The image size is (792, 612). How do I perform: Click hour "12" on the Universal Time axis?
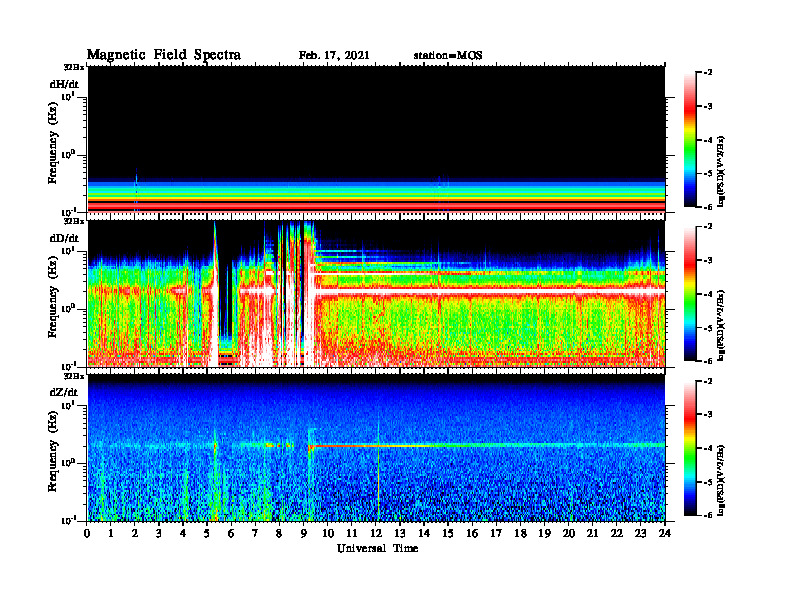coord(376,533)
